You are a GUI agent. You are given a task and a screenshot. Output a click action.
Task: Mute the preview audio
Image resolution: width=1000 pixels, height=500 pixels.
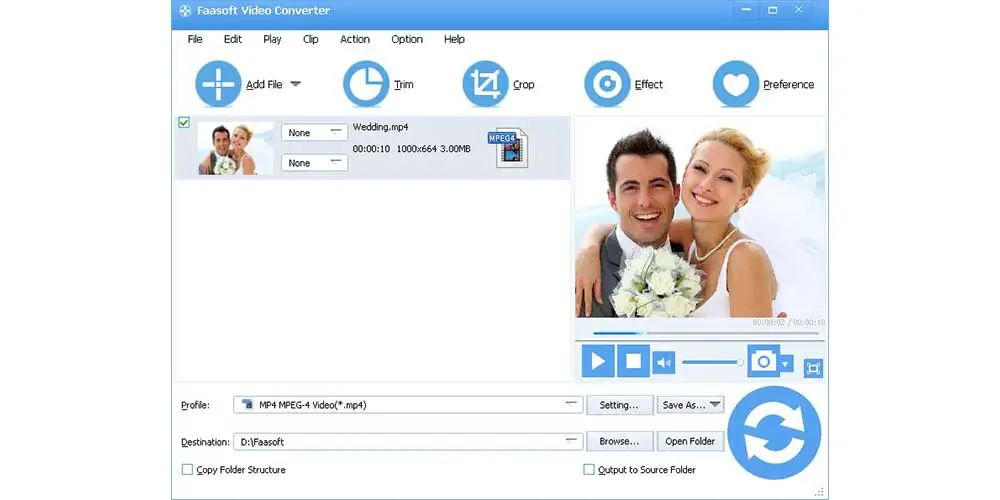pos(664,363)
